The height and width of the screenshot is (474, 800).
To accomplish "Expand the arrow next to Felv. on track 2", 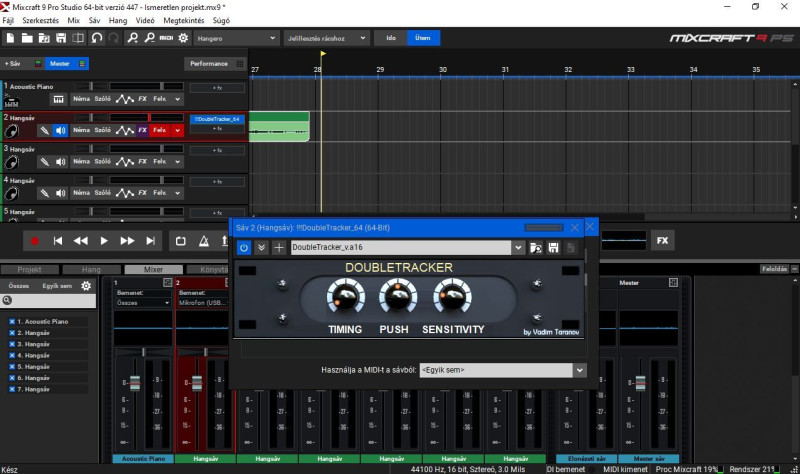I will (x=178, y=131).
